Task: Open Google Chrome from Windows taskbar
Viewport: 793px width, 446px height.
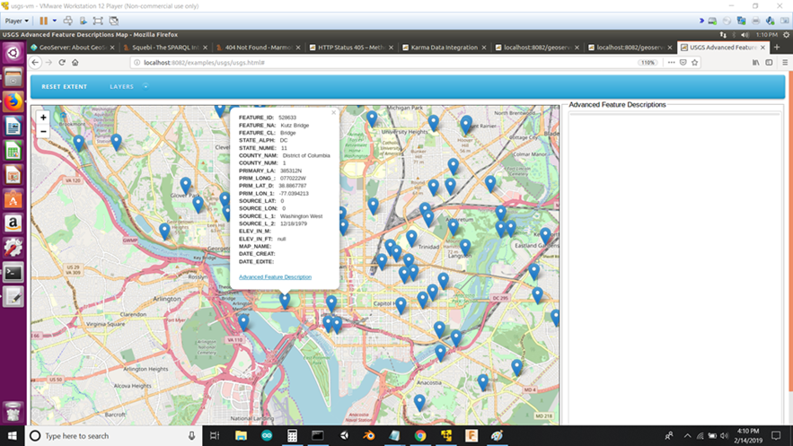Action: [420, 435]
